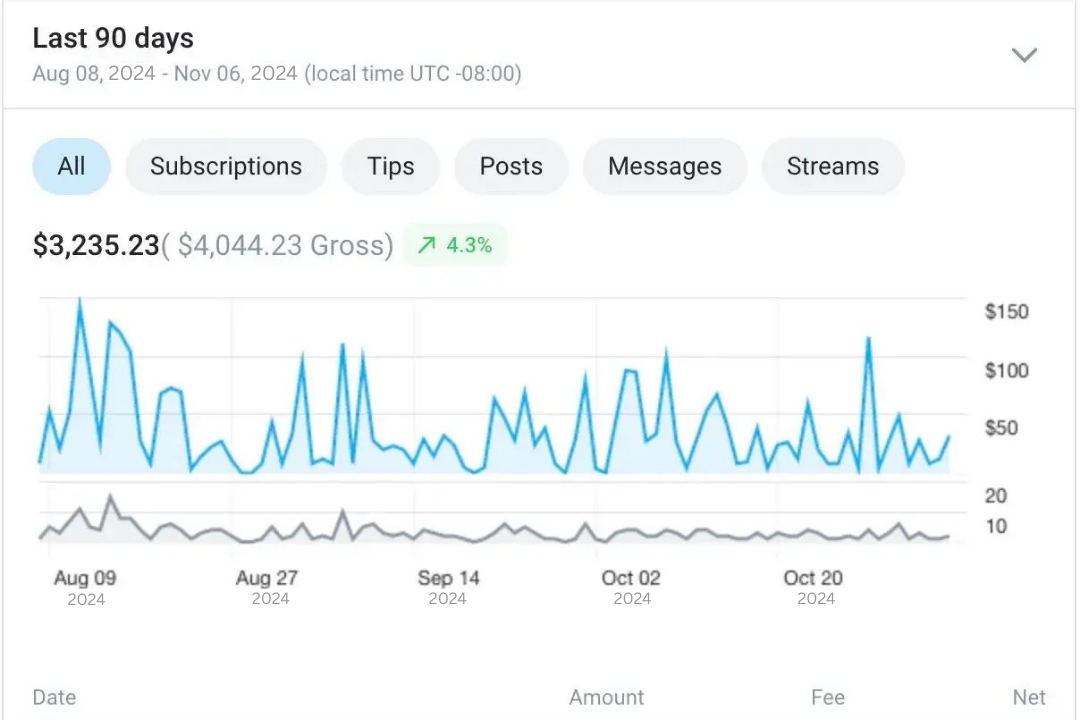Select the Sep 14 date marker
The image size is (1080, 720).
pos(448,578)
